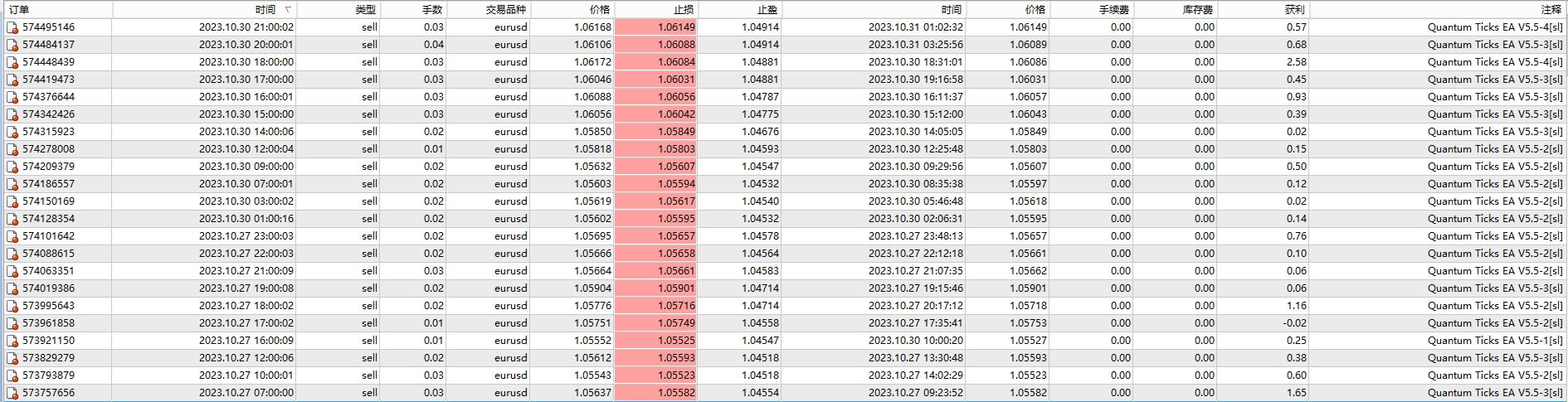Sort by the 交易品种 column header
Image resolution: width=1568 pixels, height=402 pixels.
(x=489, y=10)
